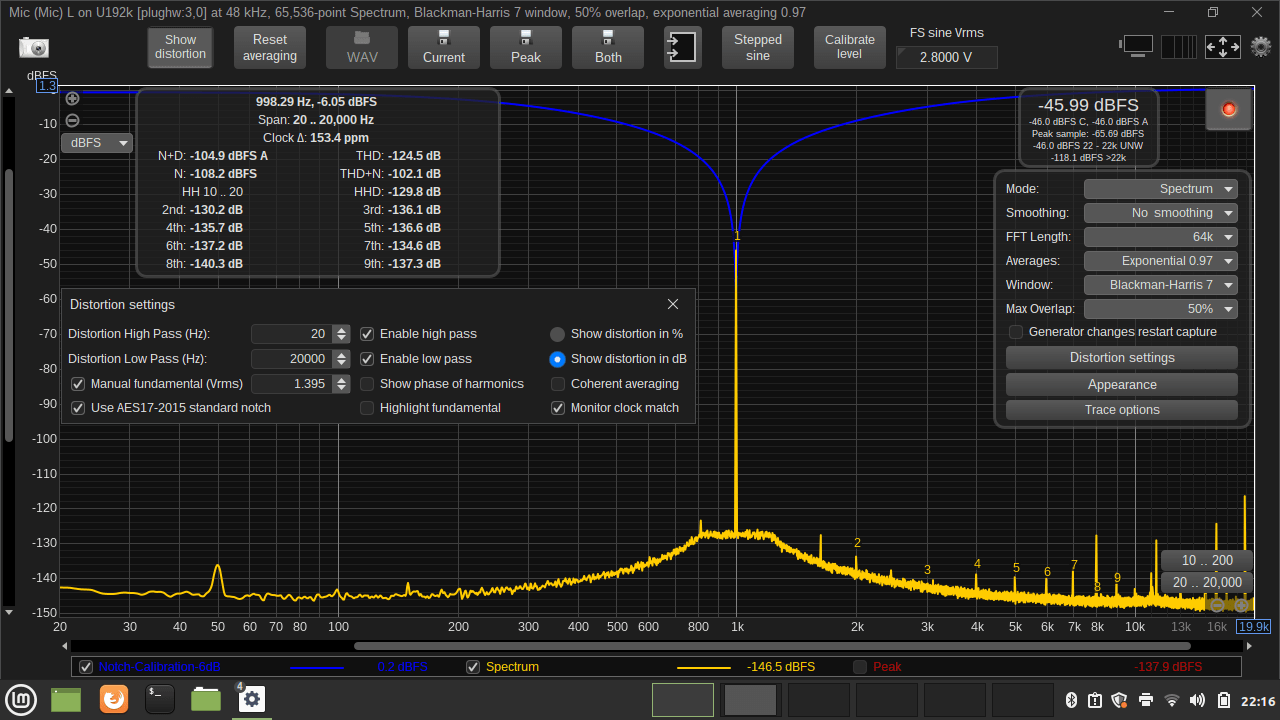Image resolution: width=1280 pixels, height=720 pixels.
Task: Enable Highlight fundamental checkbox
Action: coord(367,408)
